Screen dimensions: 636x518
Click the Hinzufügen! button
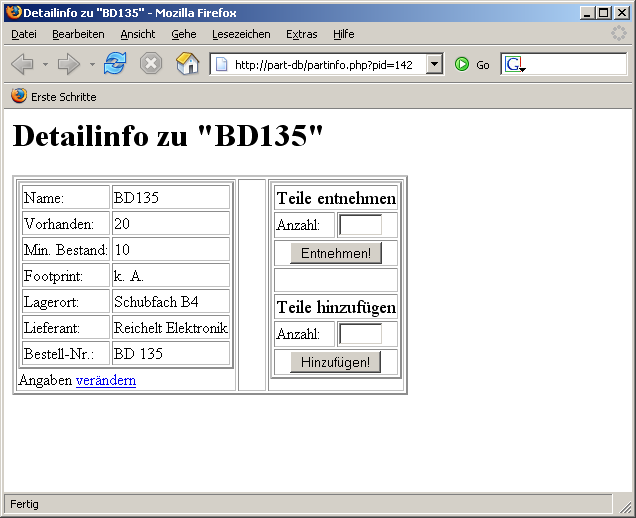pyautogui.click(x=335, y=362)
